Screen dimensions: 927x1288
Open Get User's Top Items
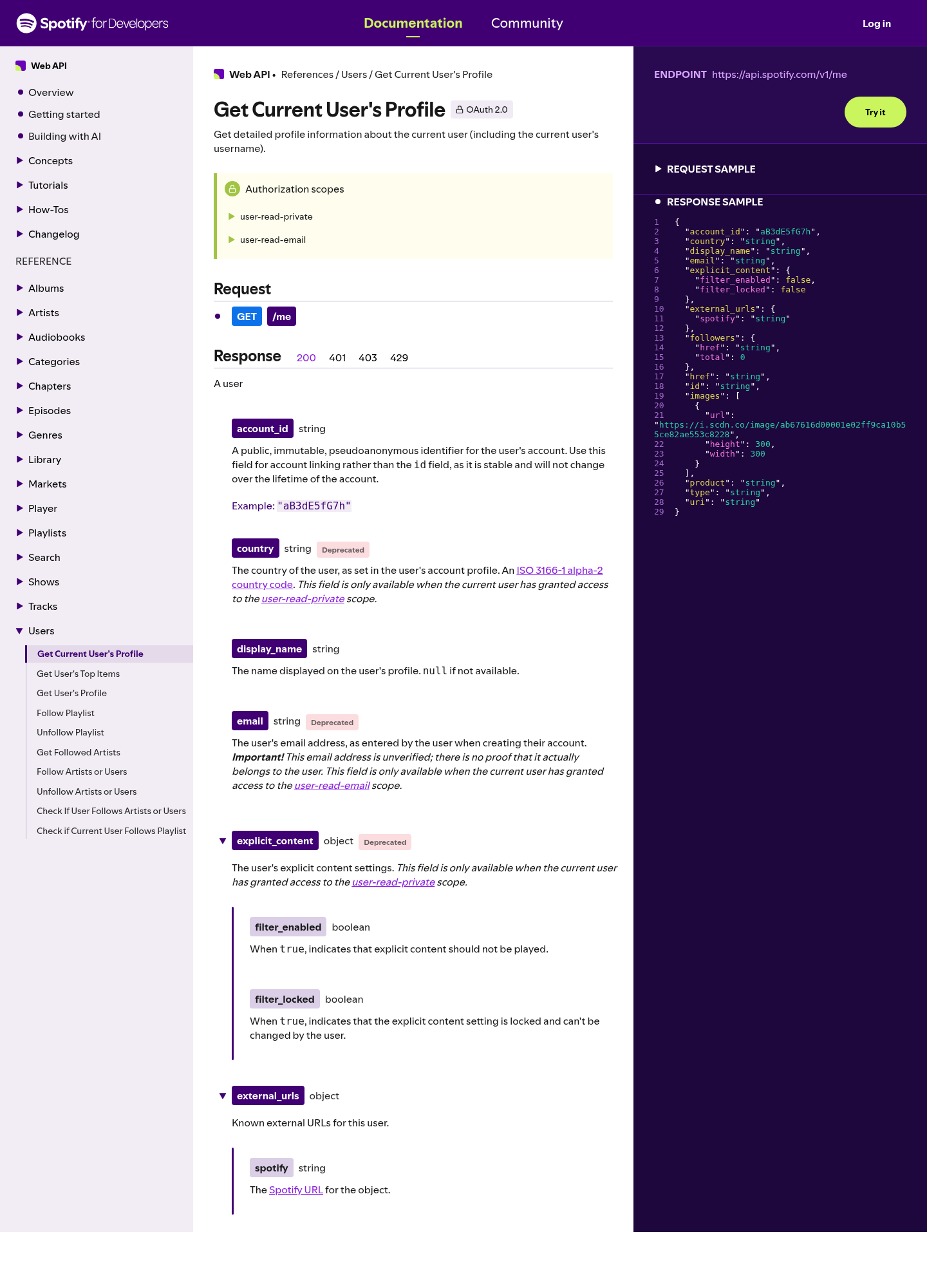pyautogui.click(x=78, y=674)
